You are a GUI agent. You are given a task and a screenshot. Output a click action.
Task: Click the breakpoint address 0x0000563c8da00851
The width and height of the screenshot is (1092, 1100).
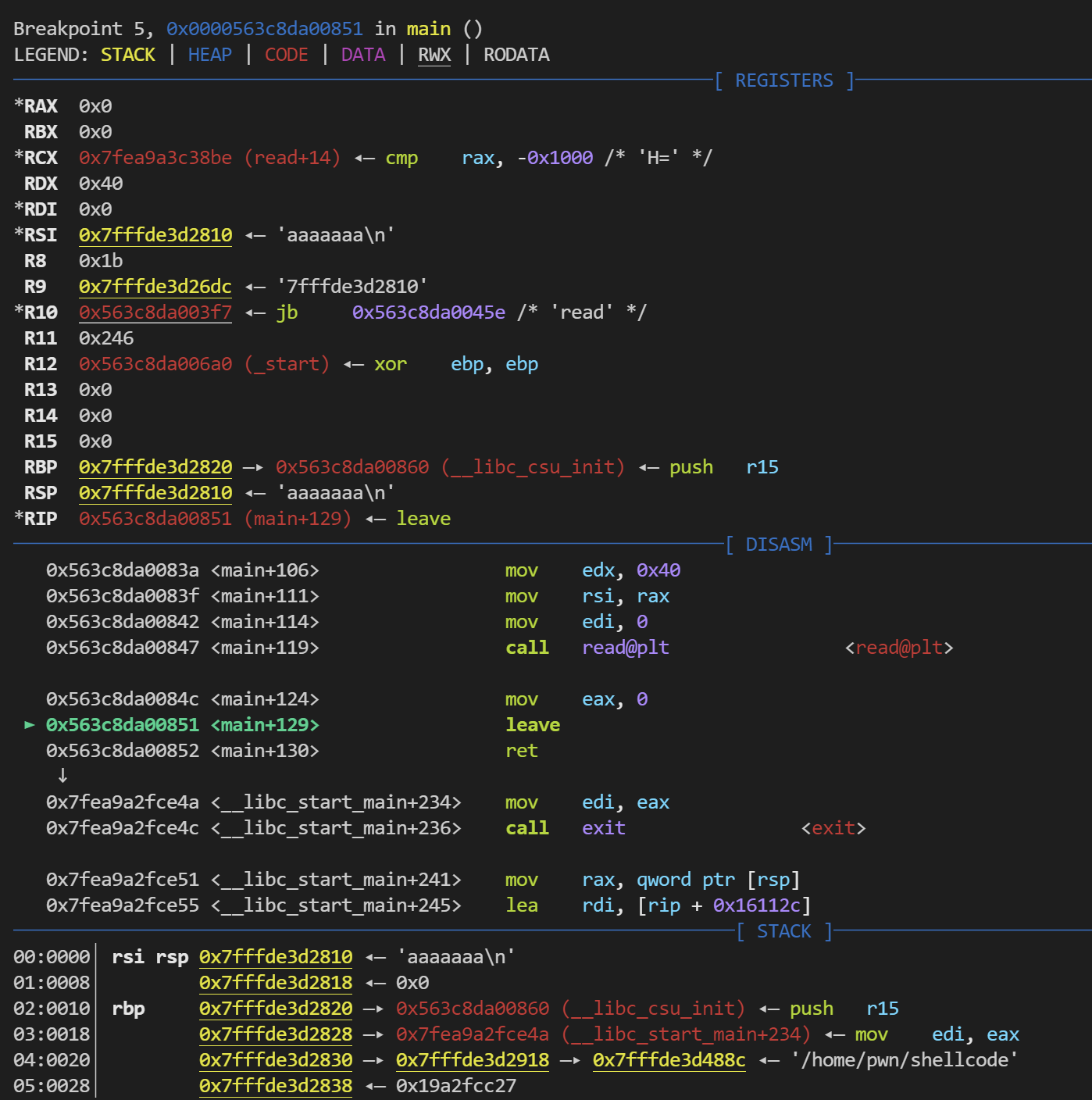[x=265, y=29]
